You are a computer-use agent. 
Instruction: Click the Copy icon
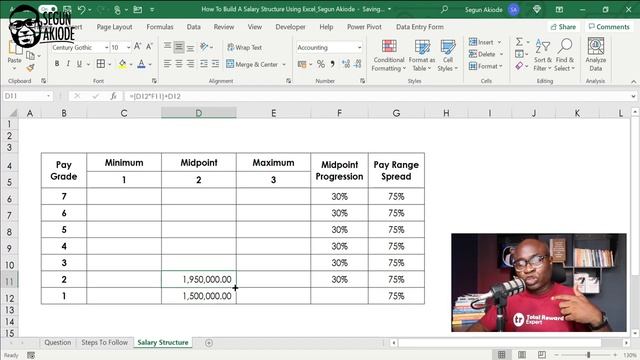click(30, 56)
